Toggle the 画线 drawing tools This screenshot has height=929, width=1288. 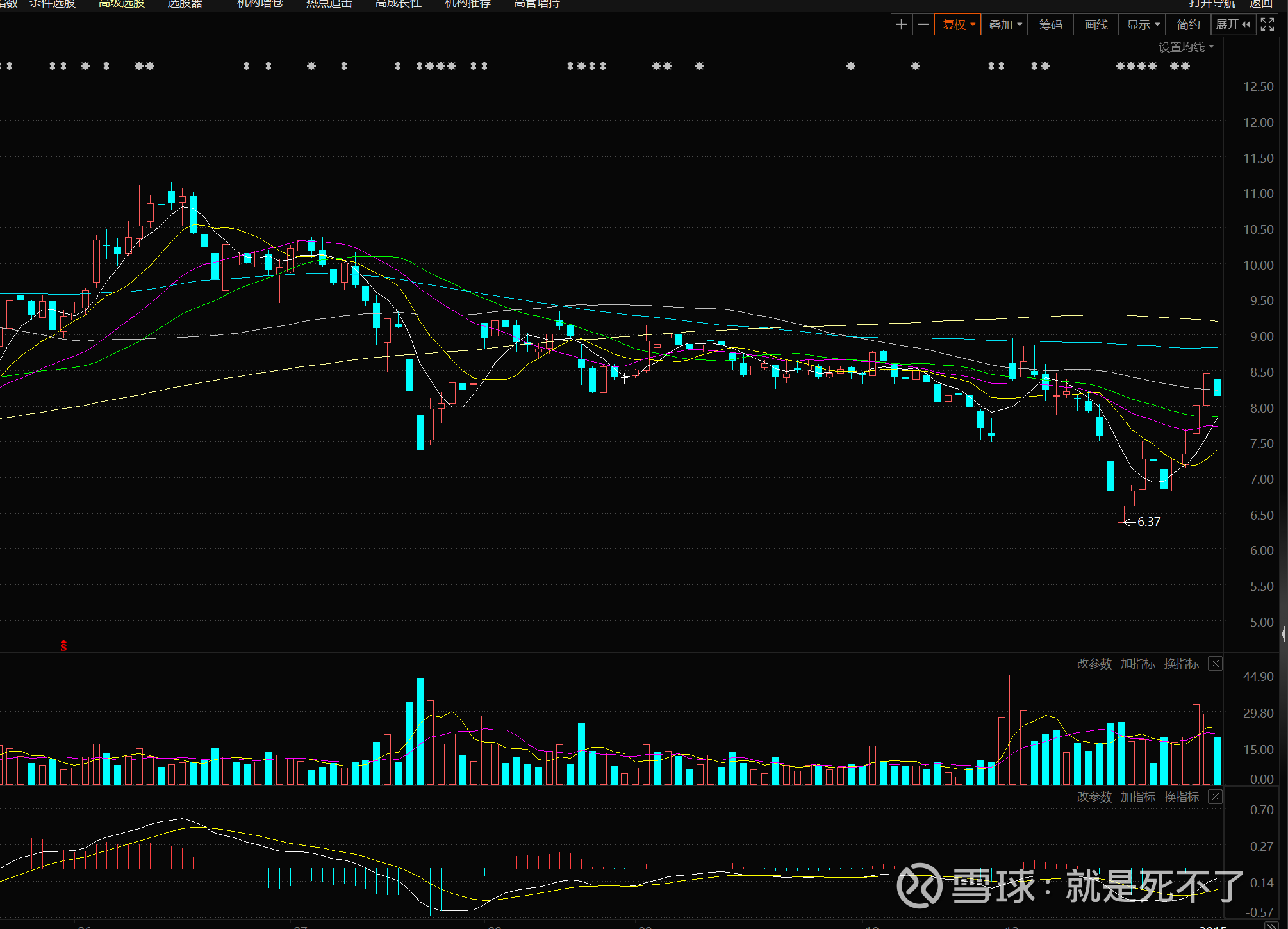[x=1096, y=25]
